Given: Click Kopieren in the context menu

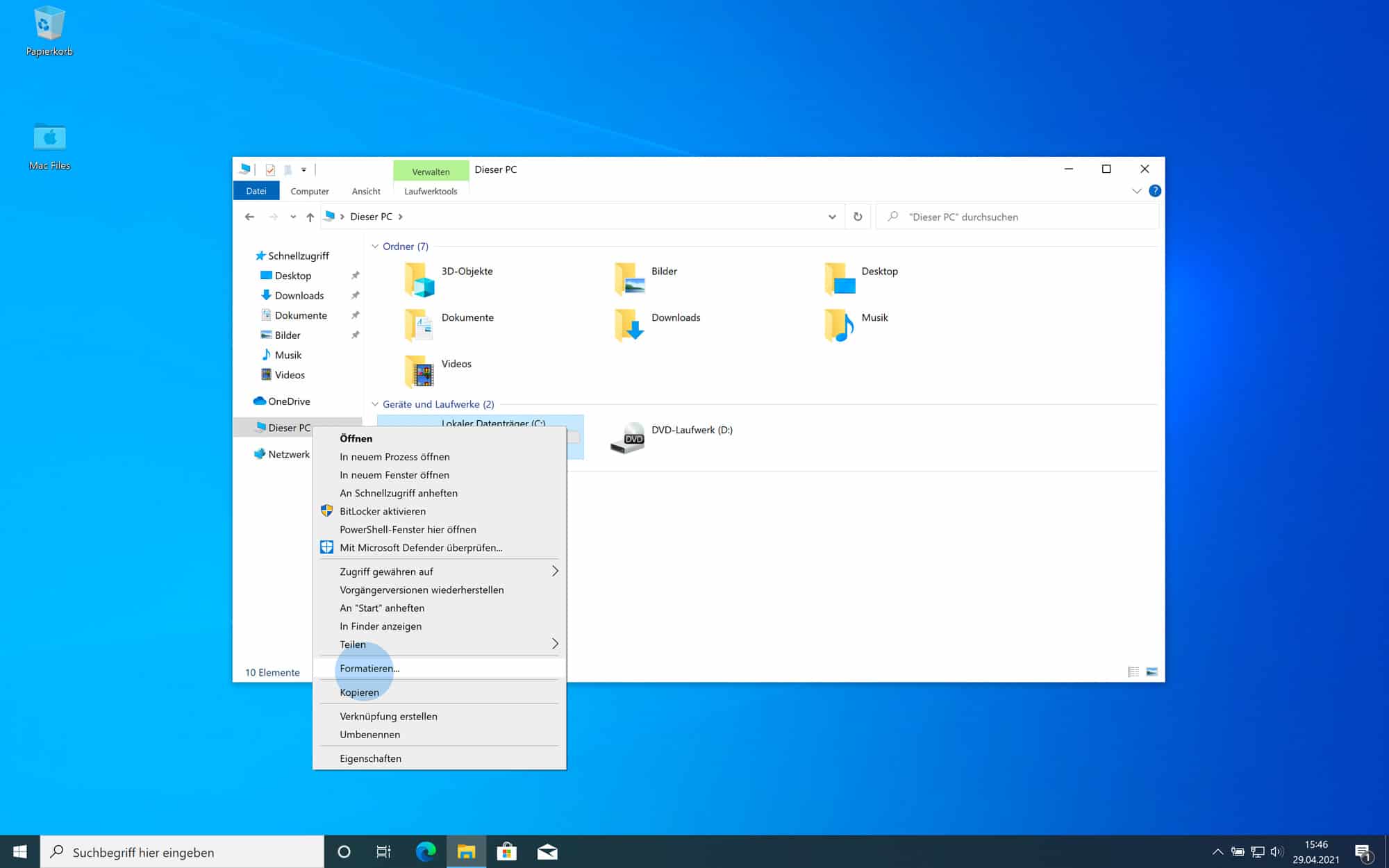Looking at the screenshot, I should [440, 692].
